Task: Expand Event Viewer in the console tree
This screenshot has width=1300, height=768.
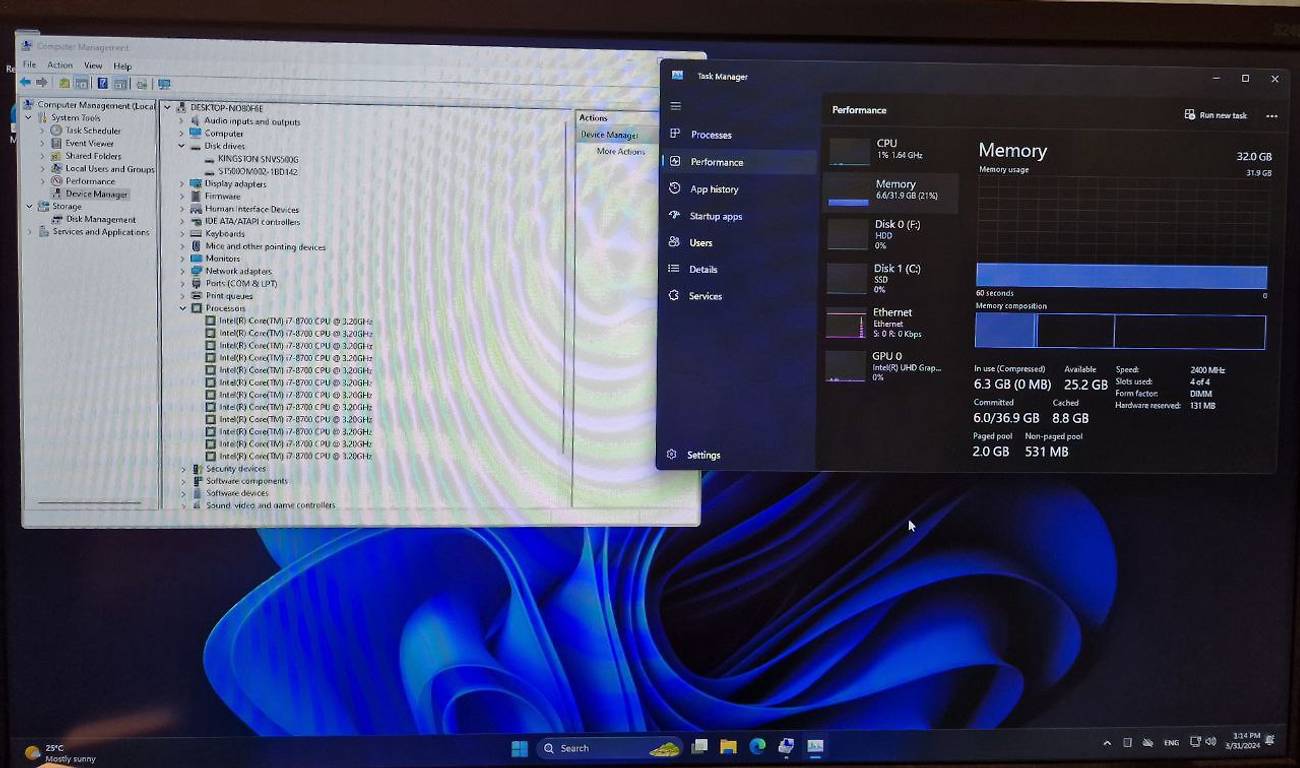Action: pyautogui.click(x=42, y=144)
